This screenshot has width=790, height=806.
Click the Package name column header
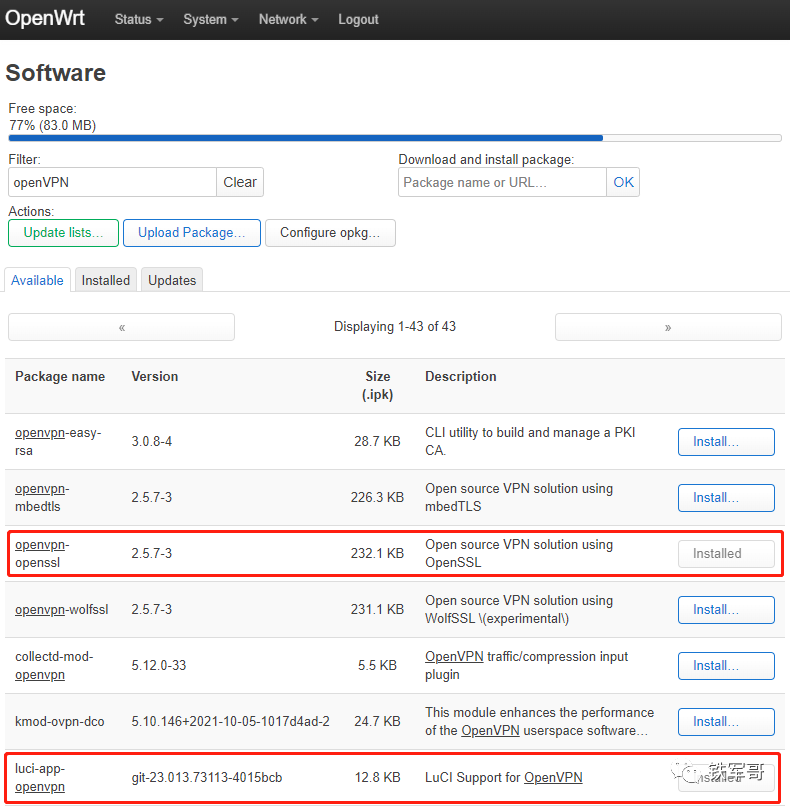point(60,377)
